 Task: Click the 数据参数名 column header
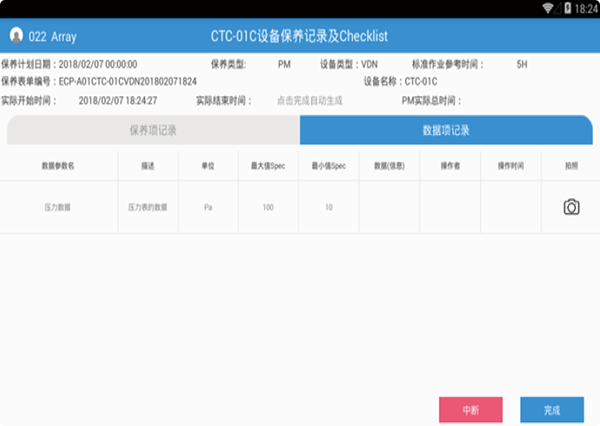point(58,165)
